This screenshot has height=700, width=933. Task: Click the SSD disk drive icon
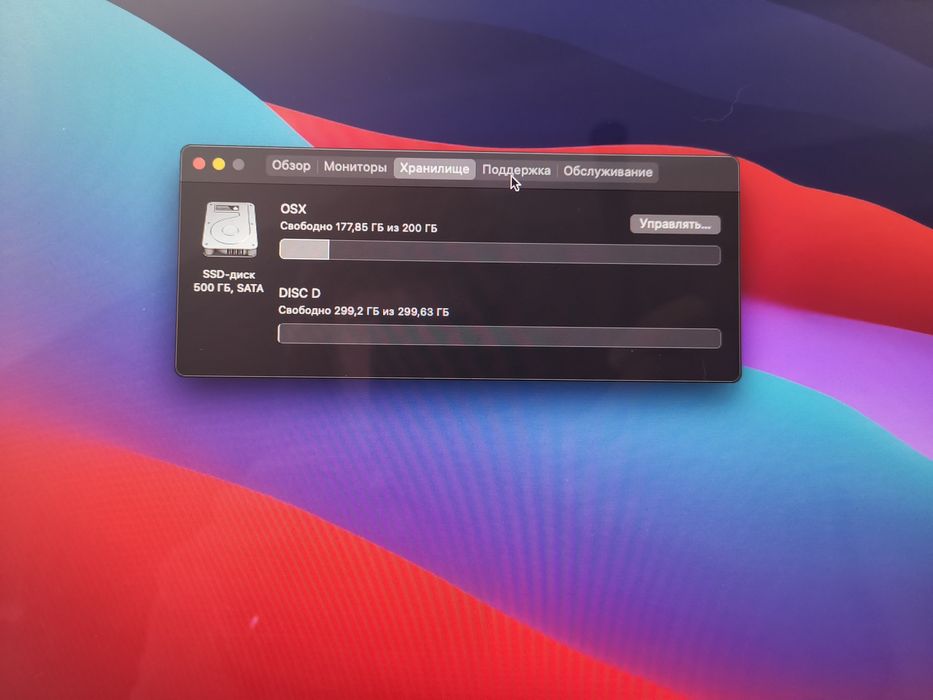click(x=230, y=230)
